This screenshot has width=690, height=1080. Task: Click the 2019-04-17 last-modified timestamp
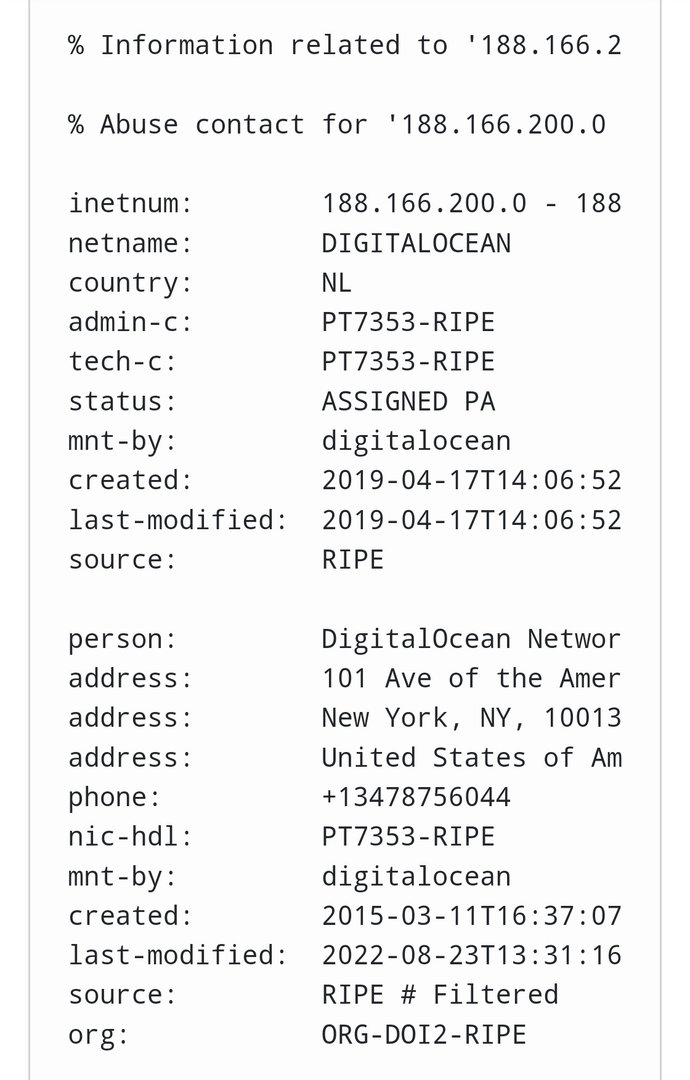click(x=471, y=520)
